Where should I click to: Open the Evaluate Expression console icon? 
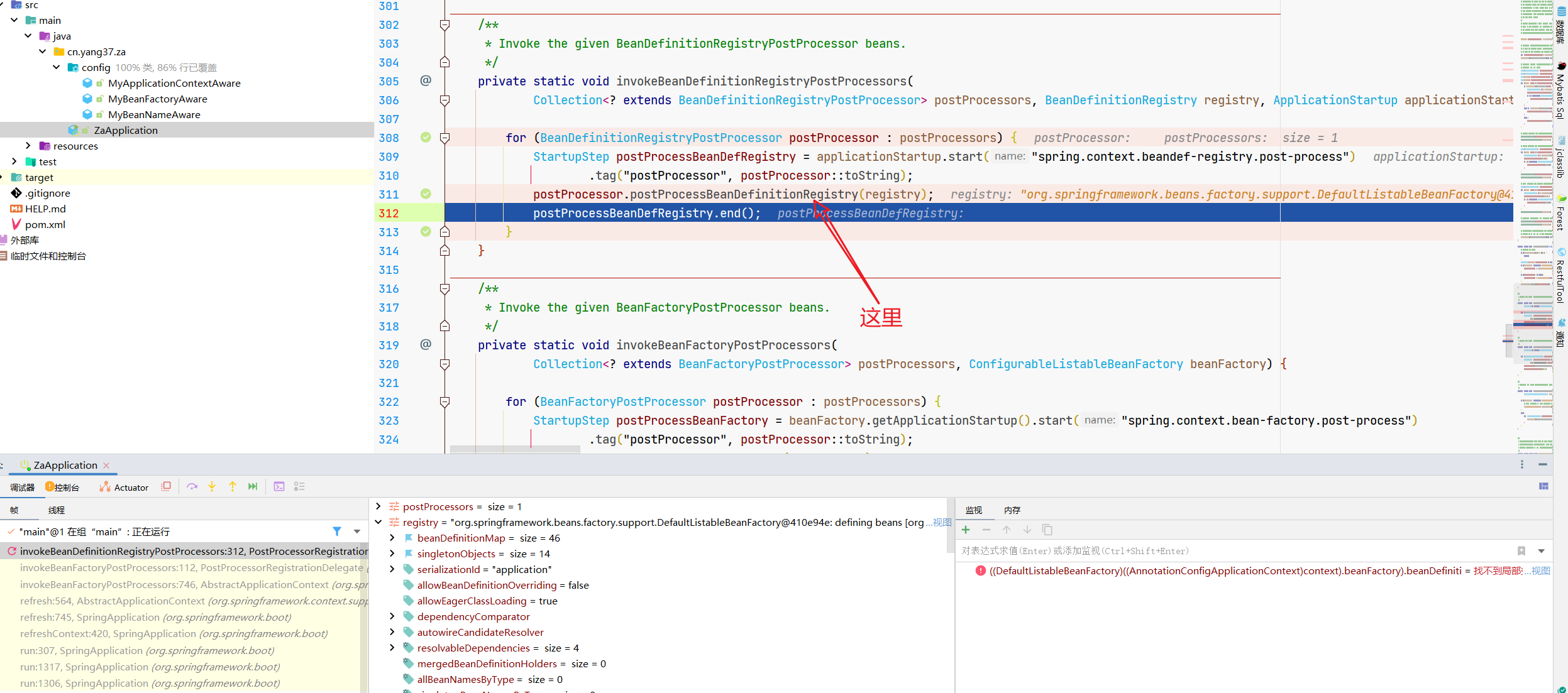coord(279,486)
